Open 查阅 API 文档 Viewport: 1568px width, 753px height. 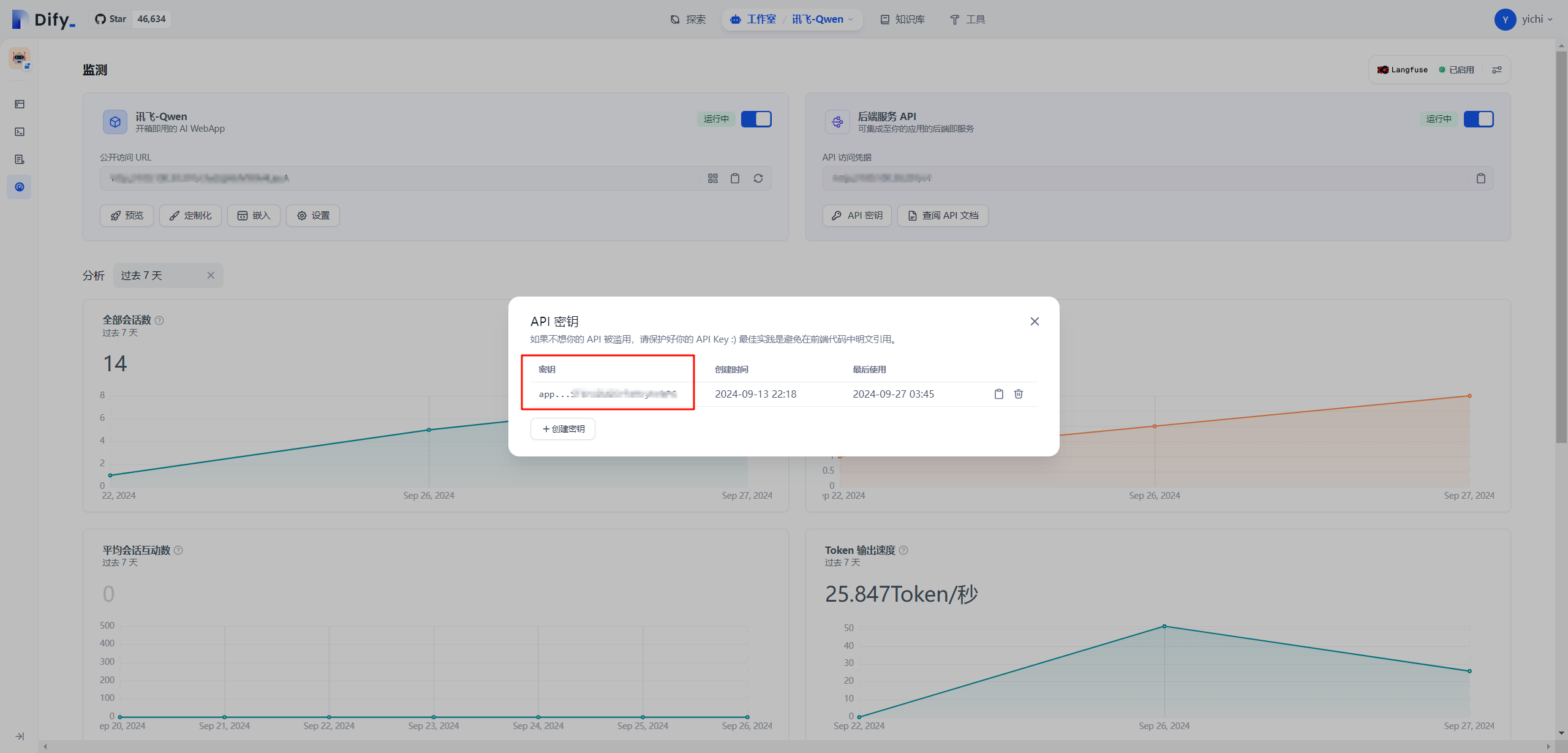[943, 216]
